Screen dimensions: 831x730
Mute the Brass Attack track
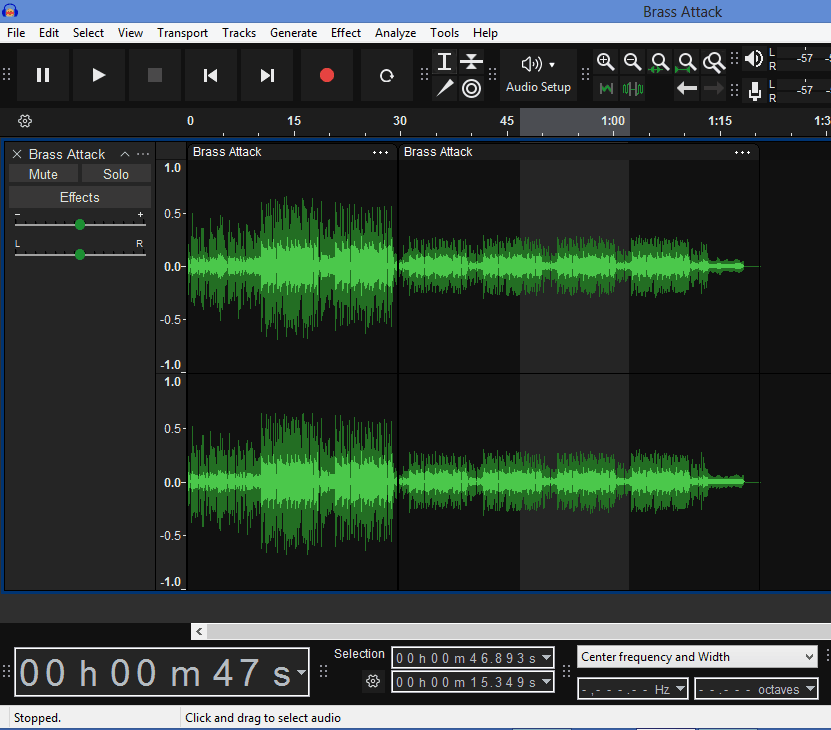43,174
